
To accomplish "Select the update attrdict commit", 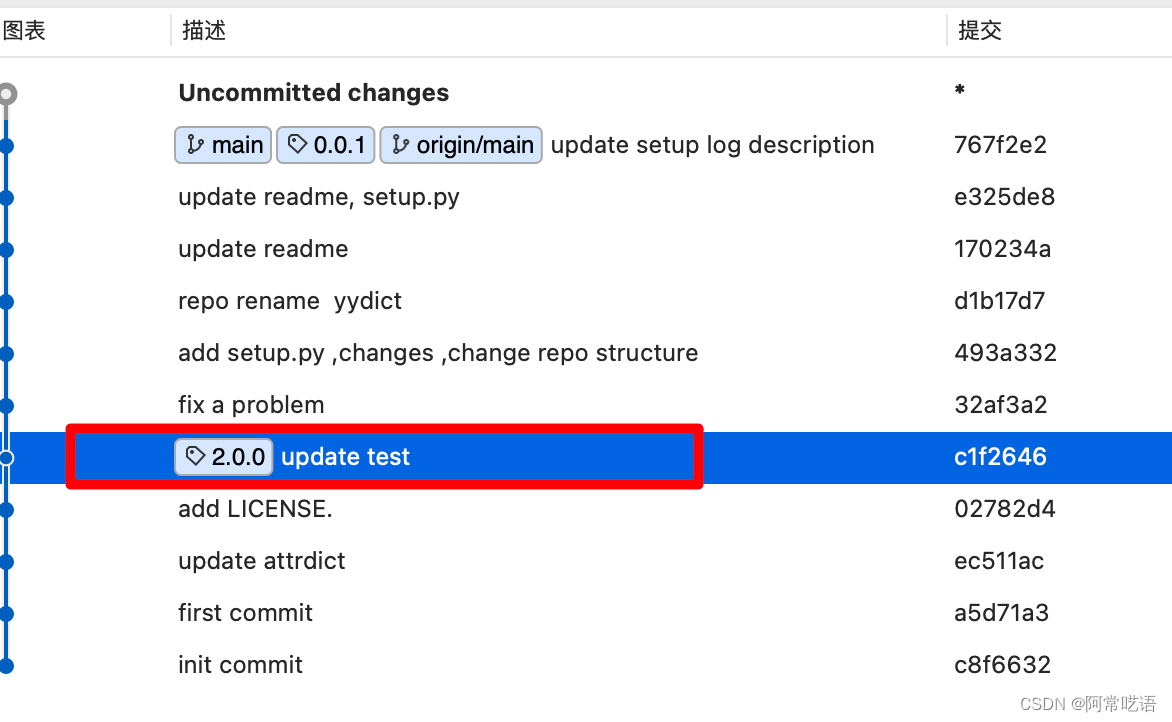I will point(586,561).
